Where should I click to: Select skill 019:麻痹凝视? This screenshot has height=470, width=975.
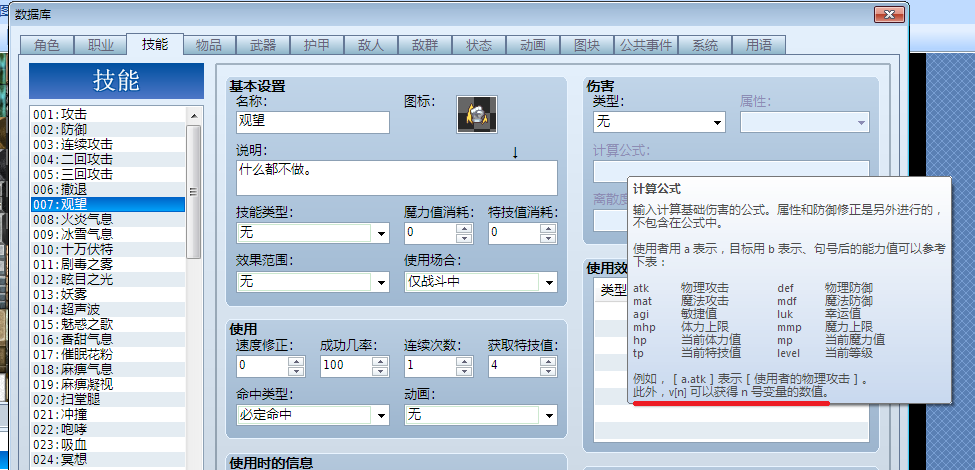[108, 385]
